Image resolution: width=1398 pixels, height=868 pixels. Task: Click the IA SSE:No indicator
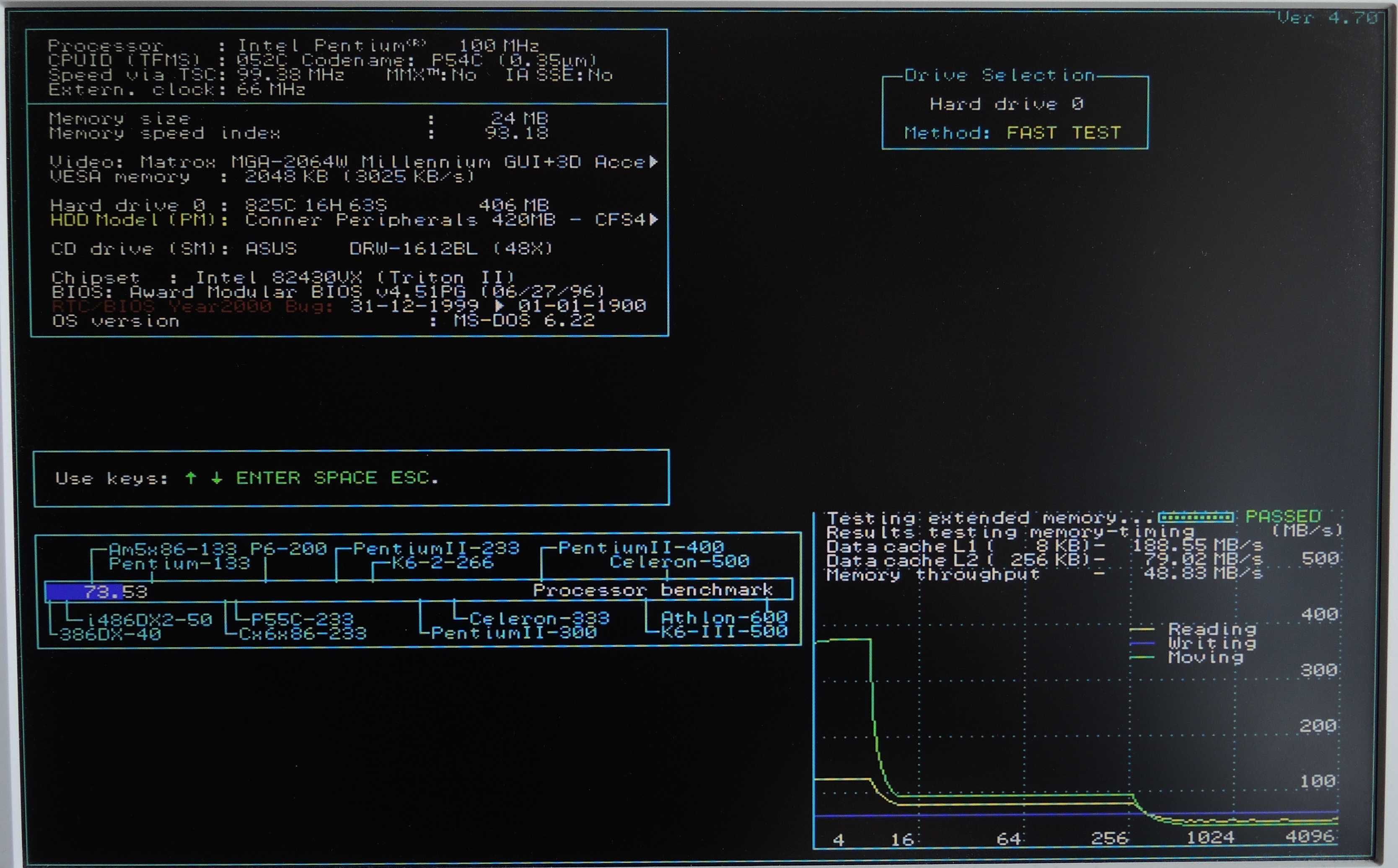[559, 75]
